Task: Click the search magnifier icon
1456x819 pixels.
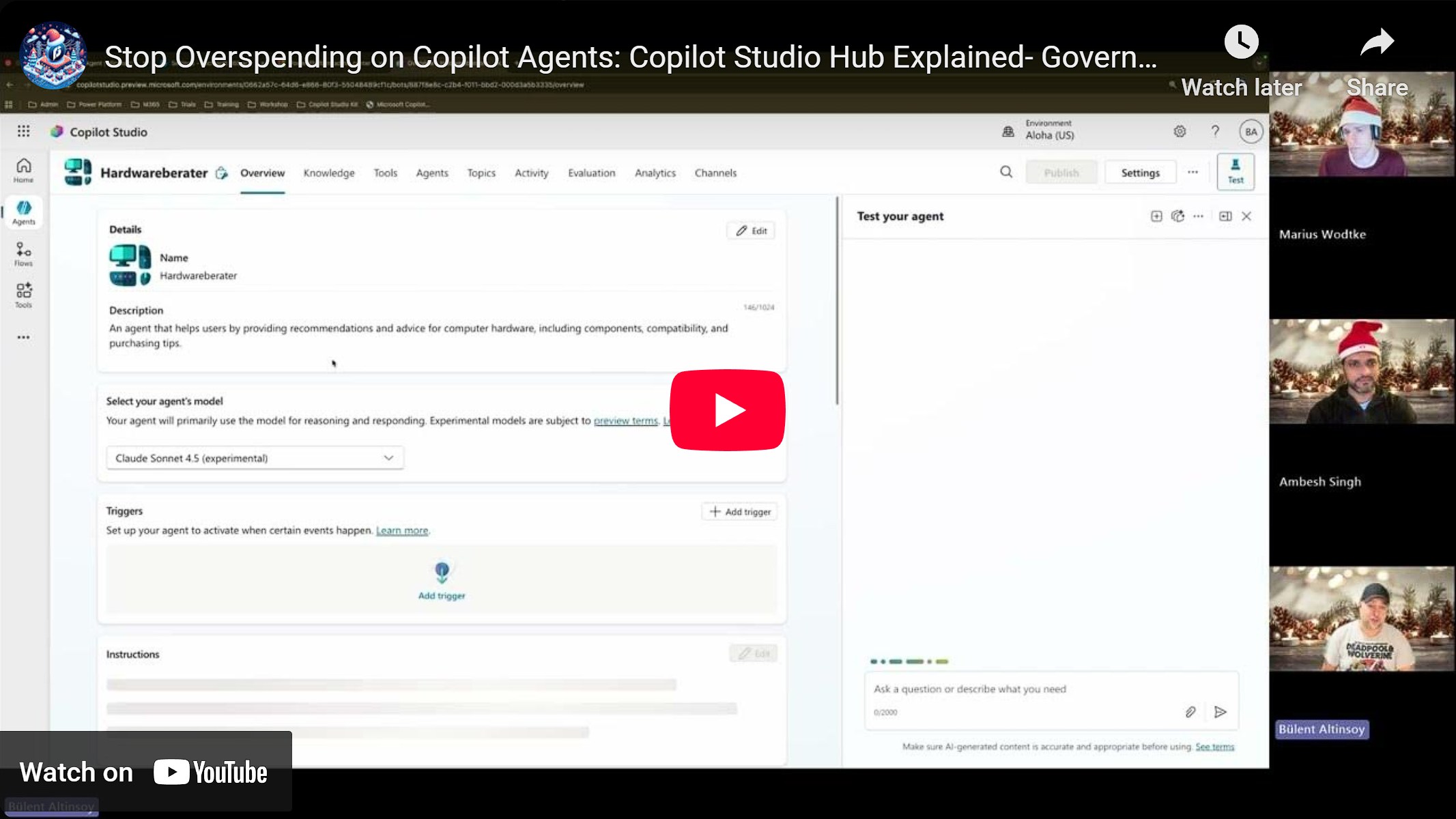Action: pos(1006,172)
